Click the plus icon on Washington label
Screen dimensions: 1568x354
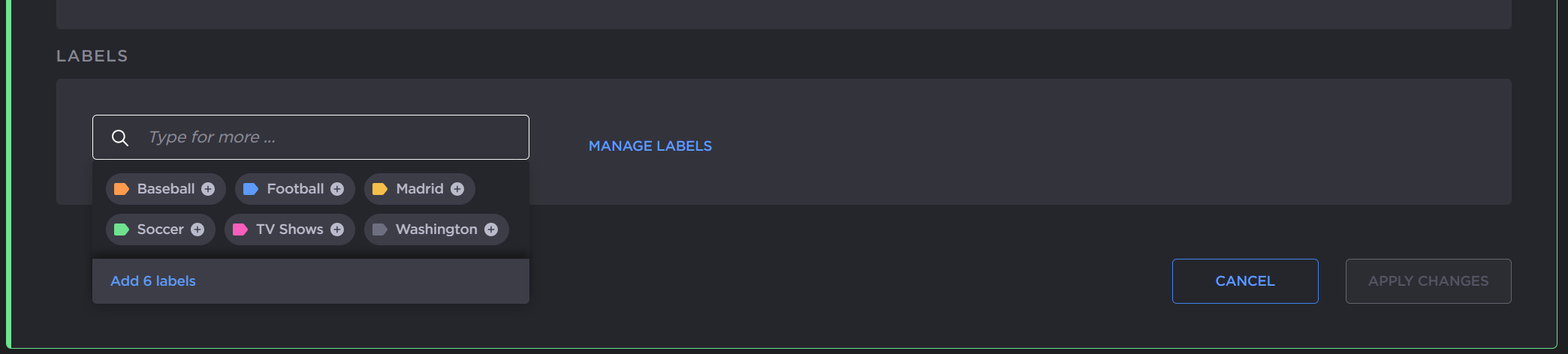click(491, 229)
